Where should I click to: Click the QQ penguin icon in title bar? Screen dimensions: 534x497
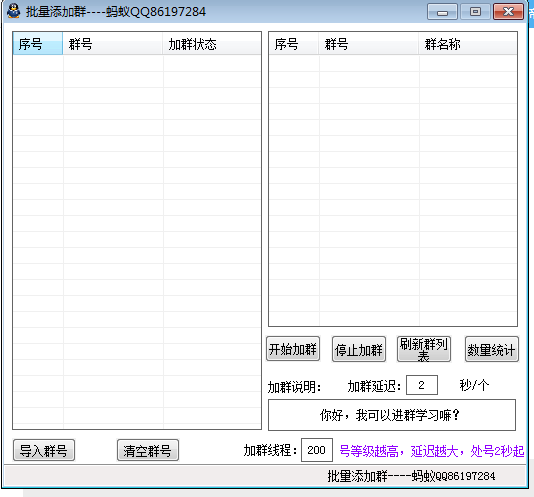[x=14, y=11]
